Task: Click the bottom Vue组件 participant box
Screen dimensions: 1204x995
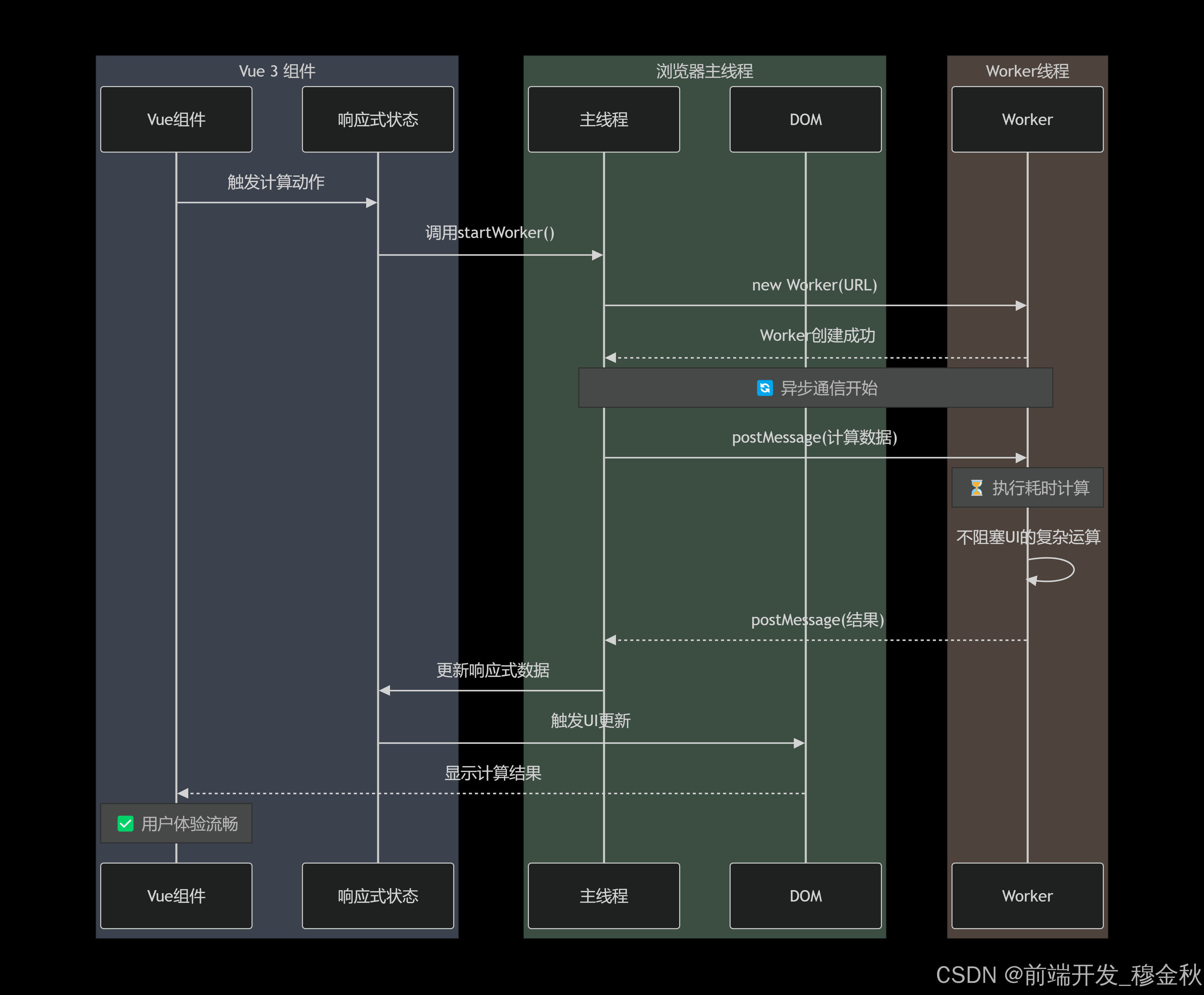Action: pyautogui.click(x=176, y=895)
